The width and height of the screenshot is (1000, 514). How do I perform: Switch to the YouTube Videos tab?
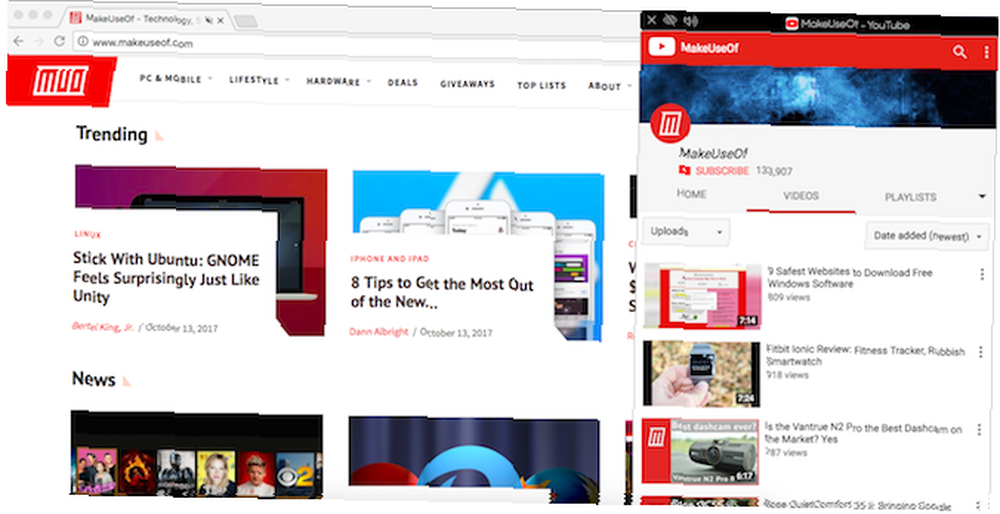click(x=801, y=196)
